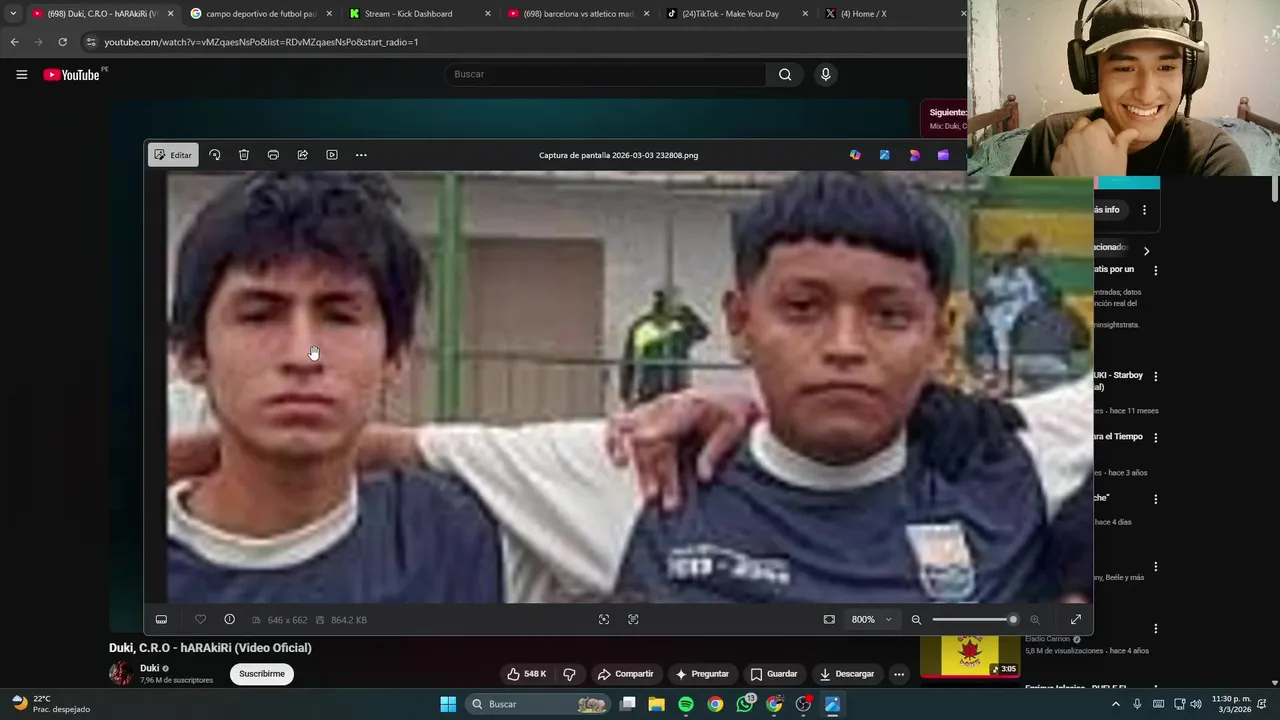Image resolution: width=1280 pixels, height=720 pixels.
Task: Open the 800% zoom level dropdown
Action: [871, 620]
